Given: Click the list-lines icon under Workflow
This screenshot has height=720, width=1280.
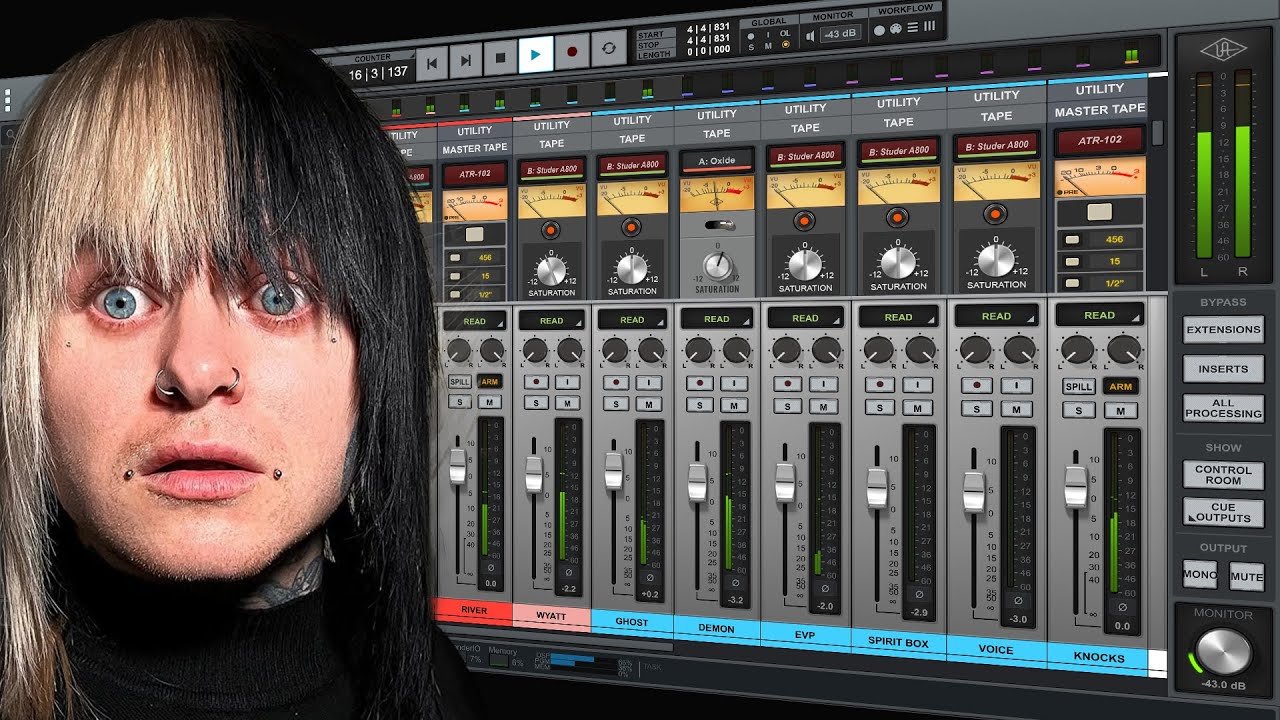Looking at the screenshot, I should (912, 28).
